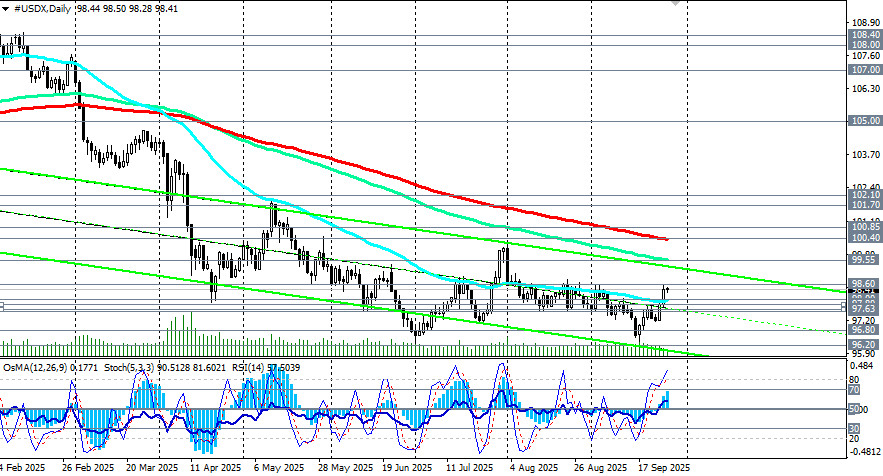Select the 102.10 price level label
This screenshot has height=476, width=883.
coord(864,195)
